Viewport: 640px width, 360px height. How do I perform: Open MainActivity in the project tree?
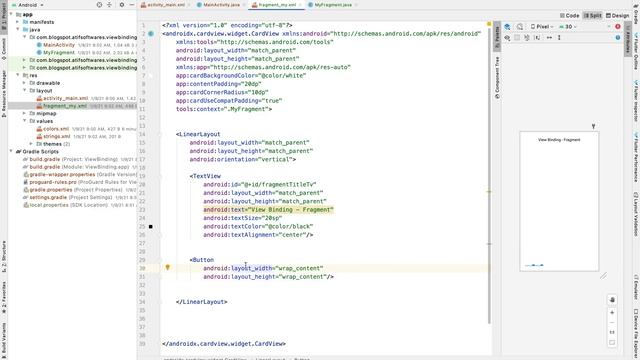pyautogui.click(x=59, y=45)
